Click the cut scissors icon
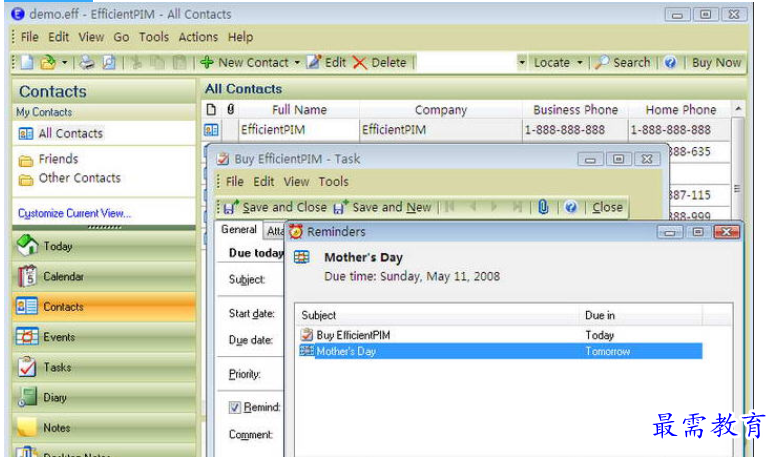The image size is (774, 457). point(137,63)
